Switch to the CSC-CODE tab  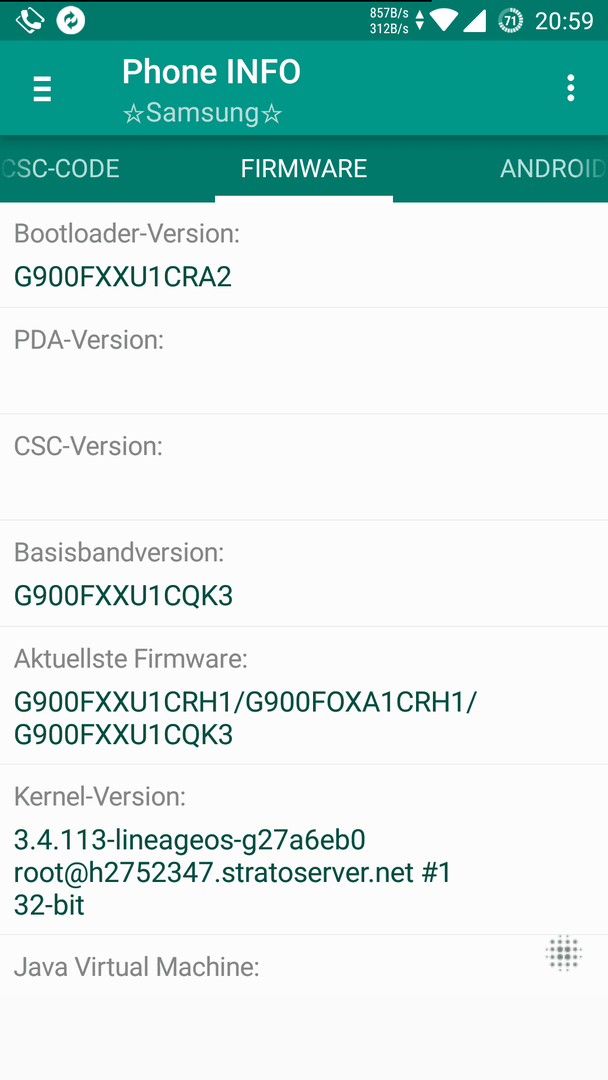tap(61, 169)
